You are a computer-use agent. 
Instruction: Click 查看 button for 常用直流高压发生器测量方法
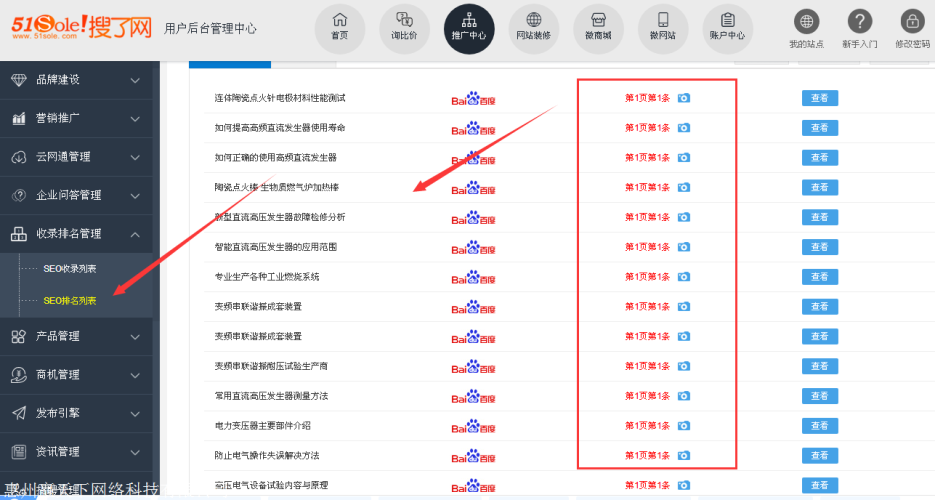(x=820, y=396)
